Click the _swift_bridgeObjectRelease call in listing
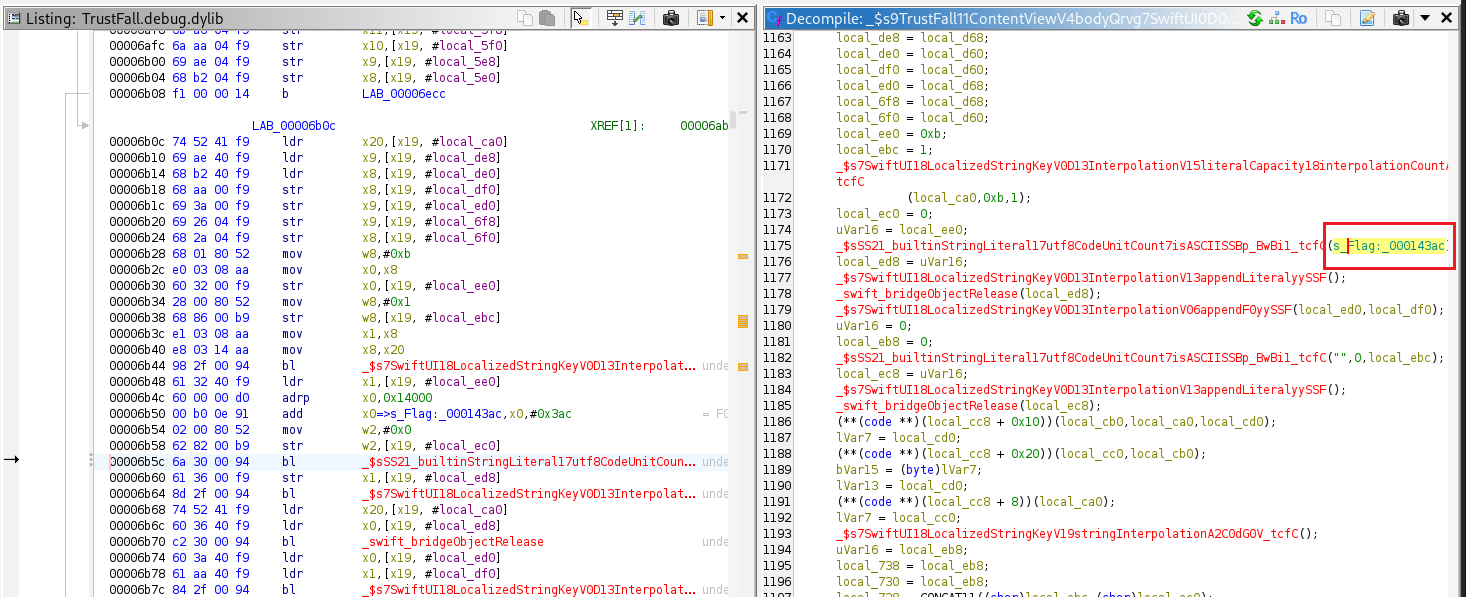The height and width of the screenshot is (597, 1466). 453,541
